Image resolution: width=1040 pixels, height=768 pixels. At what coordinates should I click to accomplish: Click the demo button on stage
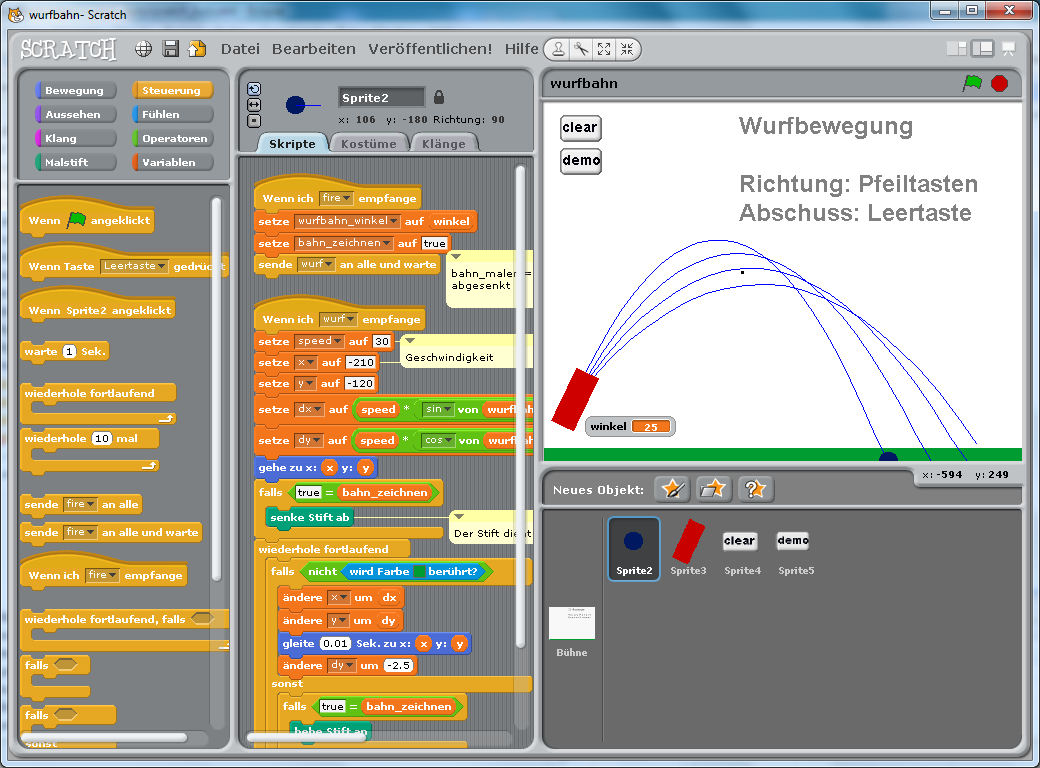coord(581,160)
